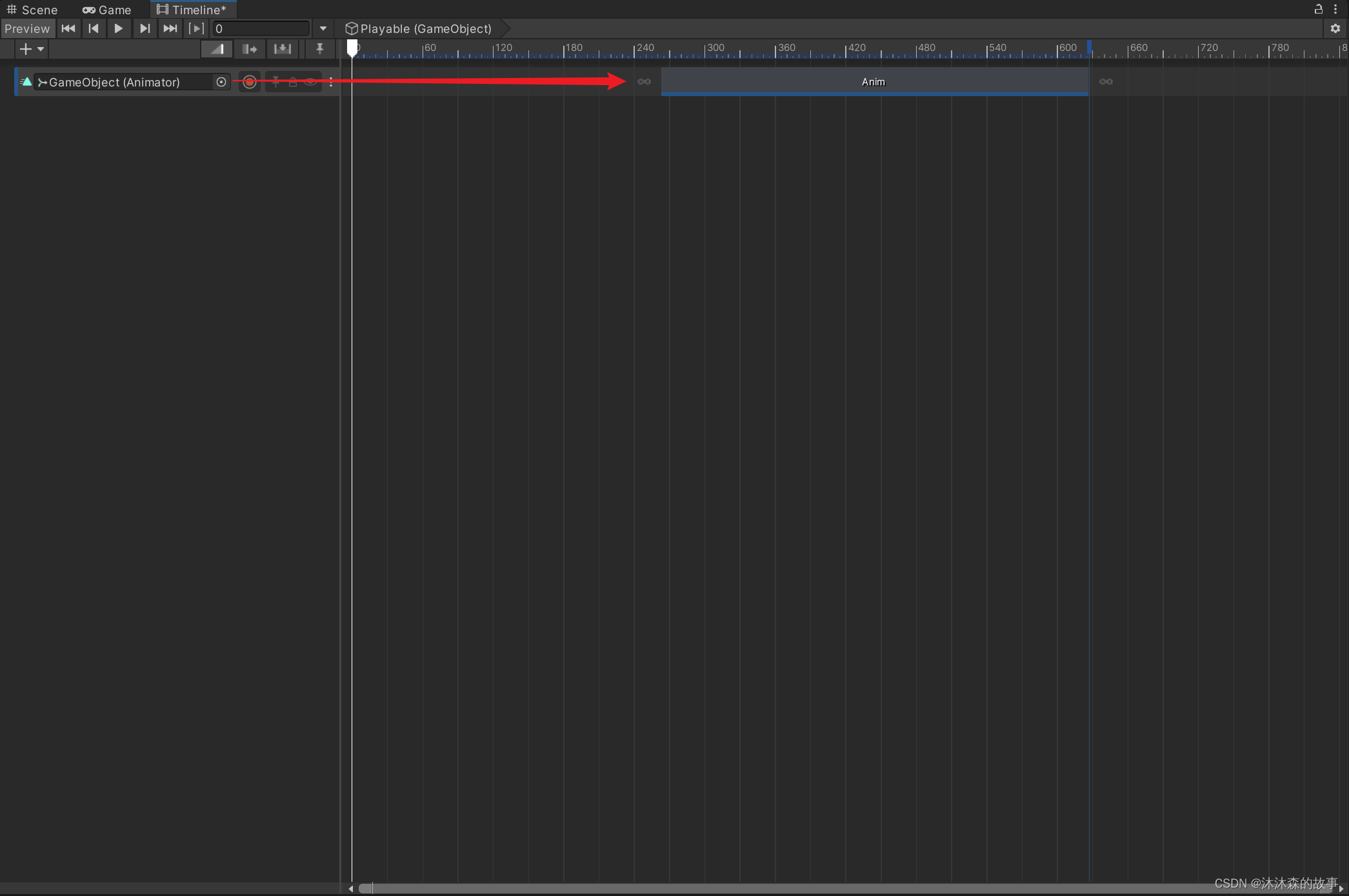Select the Anim clip on the track
This screenshot has height=896, width=1349.
click(x=875, y=81)
